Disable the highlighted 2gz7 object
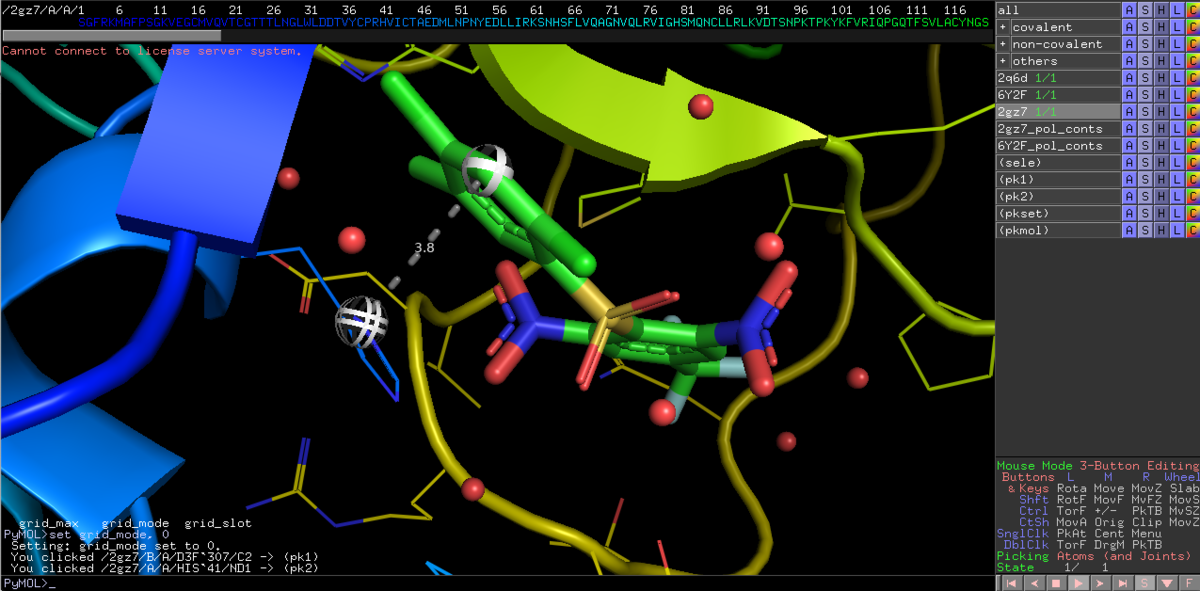Viewport: 1200px width, 591px height. [1058, 112]
